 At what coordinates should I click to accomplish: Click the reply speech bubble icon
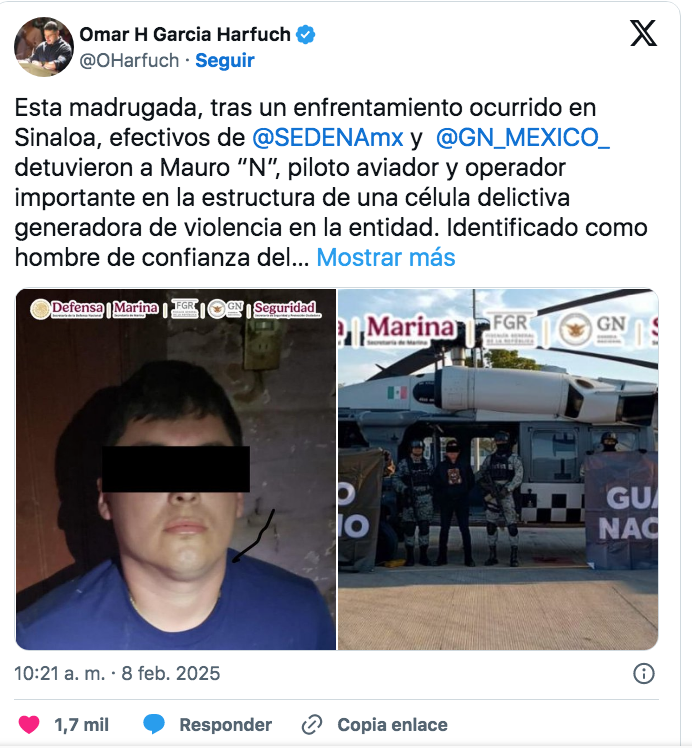tap(154, 725)
